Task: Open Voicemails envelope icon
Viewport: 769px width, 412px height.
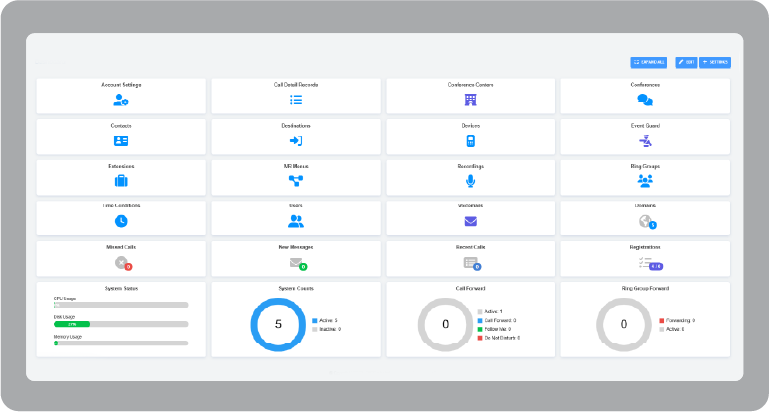Action: [x=470, y=221]
